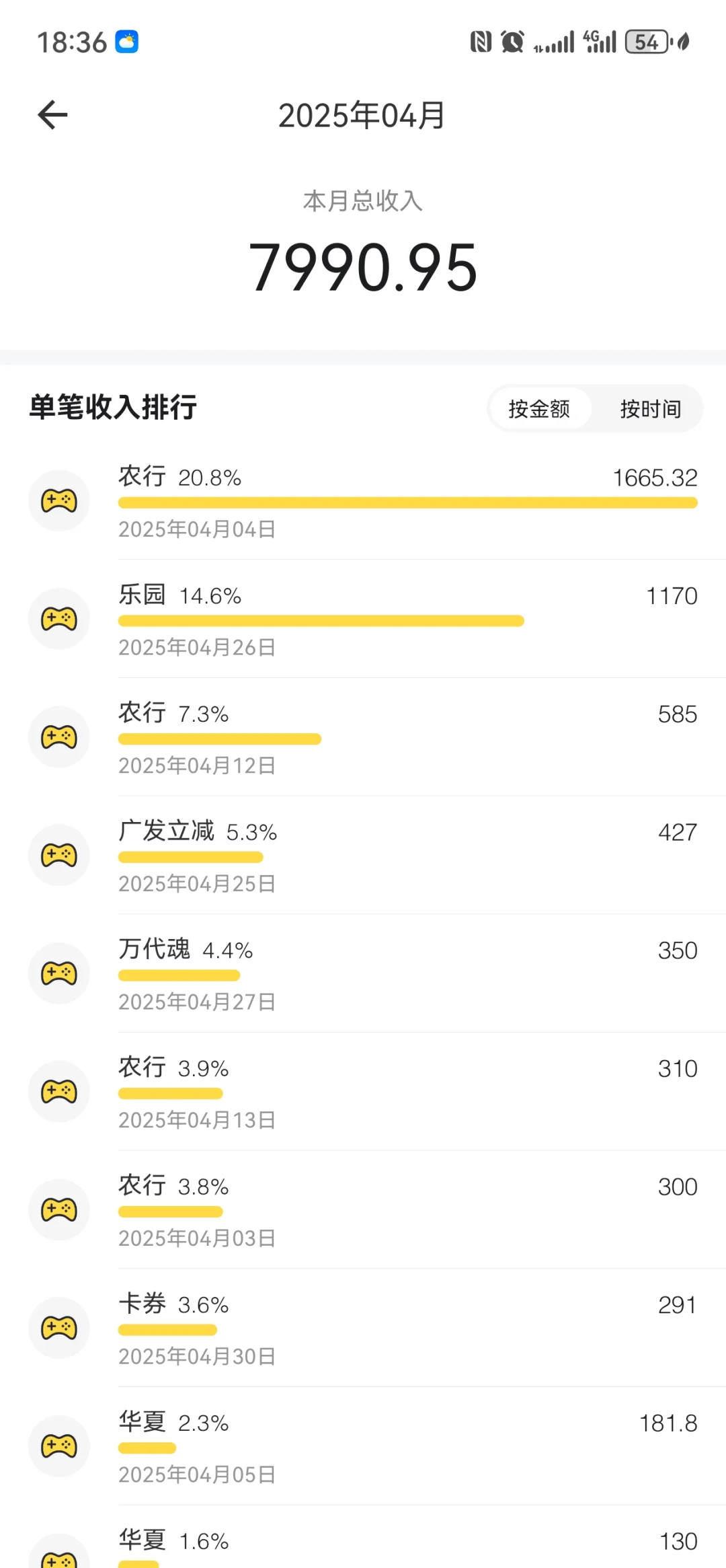Switch ranking to 按时间 sorting
The image size is (726, 1568).
[x=650, y=408]
